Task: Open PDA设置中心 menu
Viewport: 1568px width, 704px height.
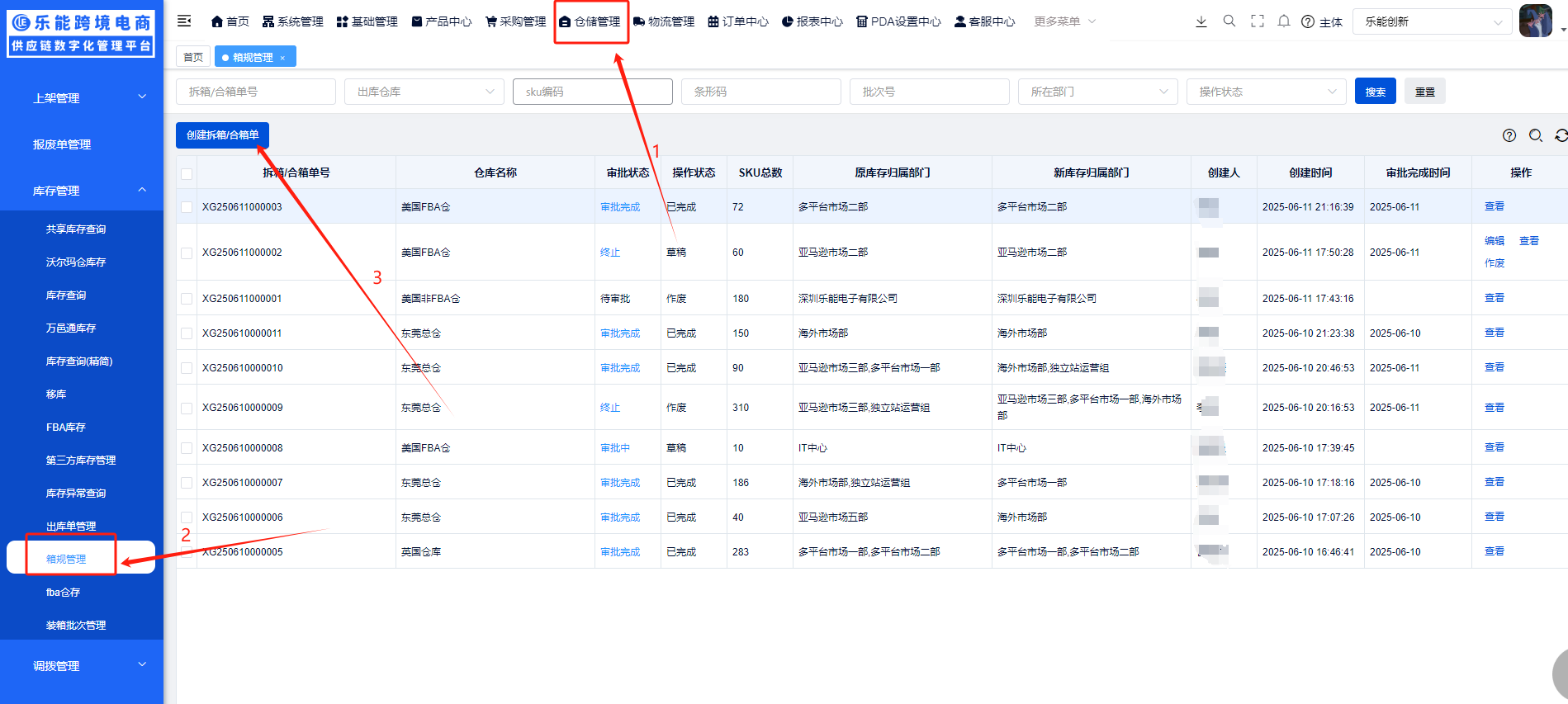Action: [x=898, y=21]
